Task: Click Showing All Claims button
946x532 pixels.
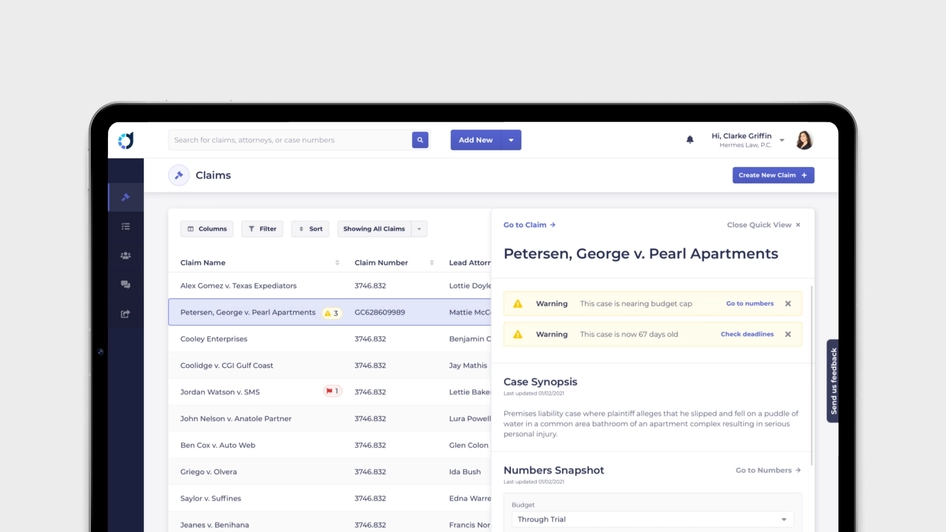Action: tap(374, 229)
